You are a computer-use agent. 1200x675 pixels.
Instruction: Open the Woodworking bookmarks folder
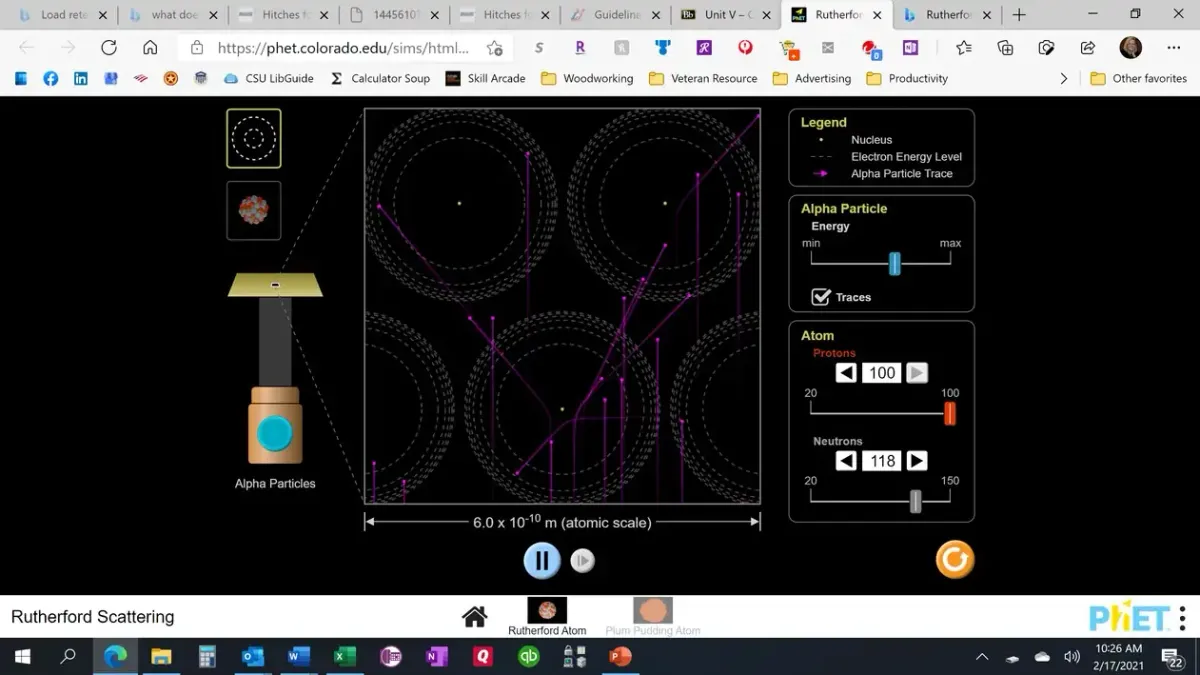587,78
